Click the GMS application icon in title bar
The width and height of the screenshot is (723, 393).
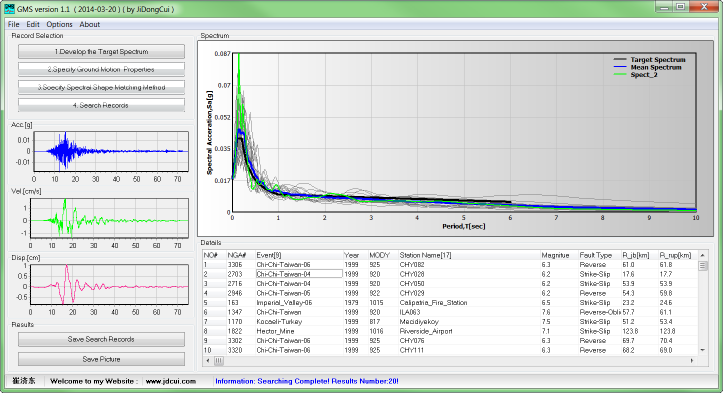pyautogui.click(x=9, y=8)
